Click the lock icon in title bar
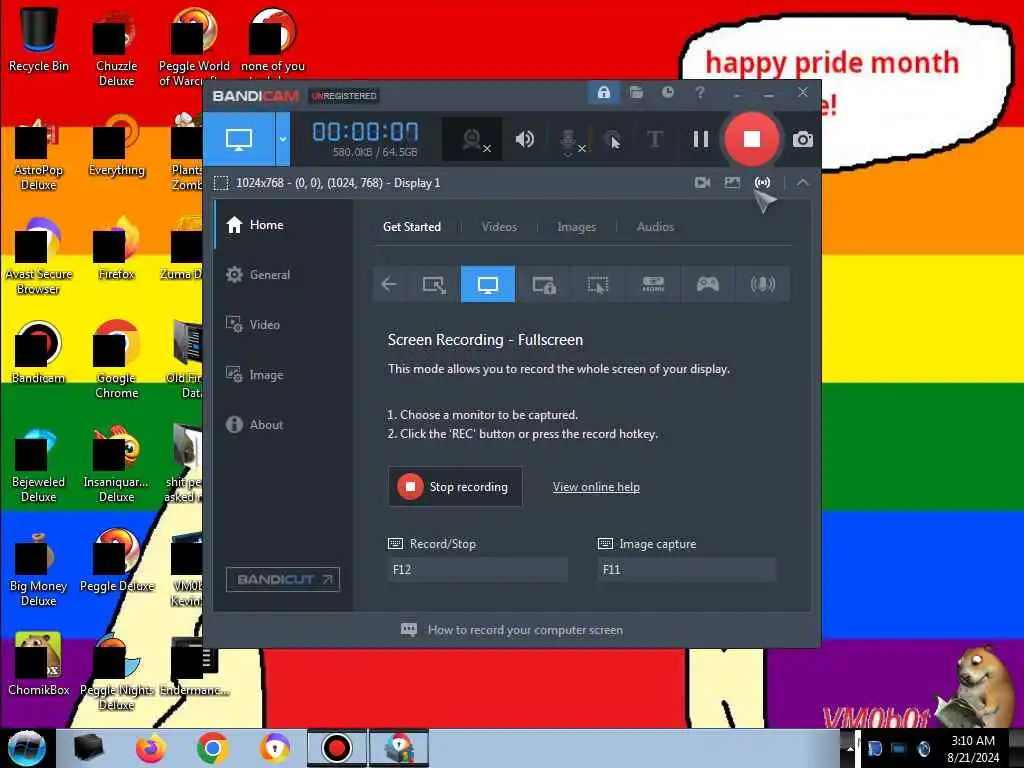 click(x=603, y=93)
